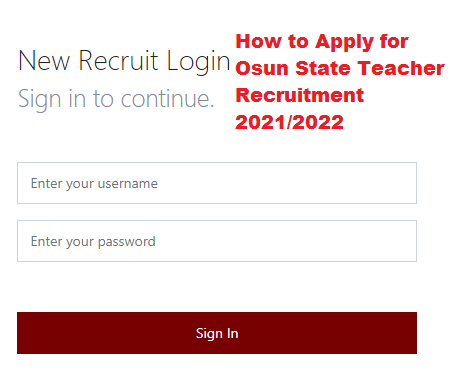Image resolution: width=454 pixels, height=382 pixels.
Task: Click the red 2021/2022 text
Action: pos(289,122)
